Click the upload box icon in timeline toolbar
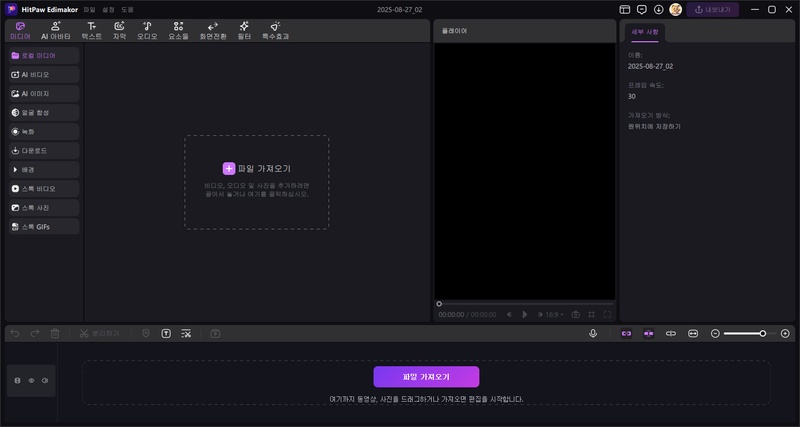800x427 pixels. point(215,334)
